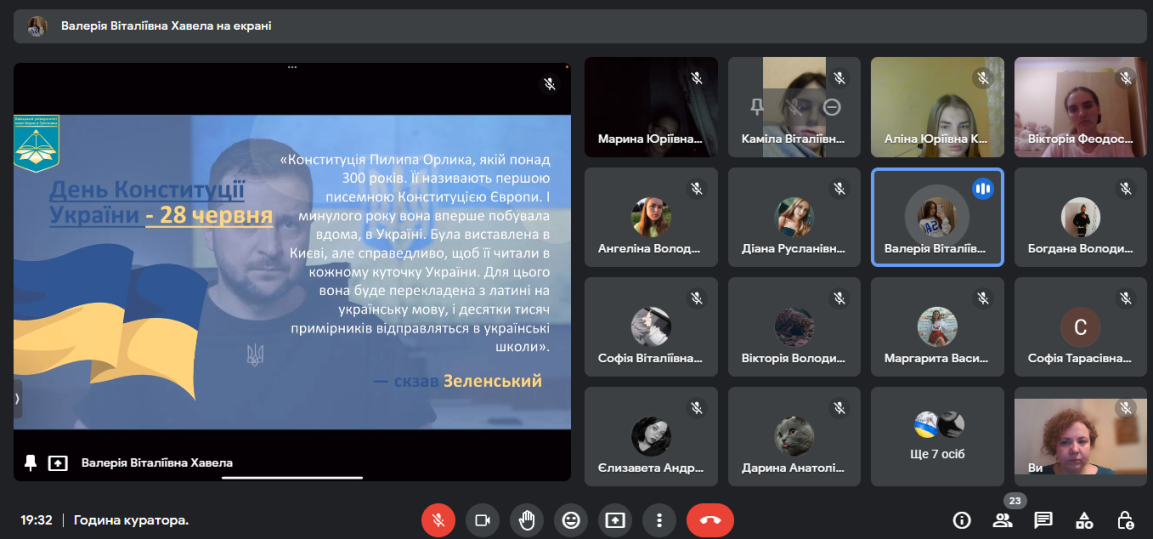Pin Валерія Віталіївна Хавела presentation

click(30, 463)
